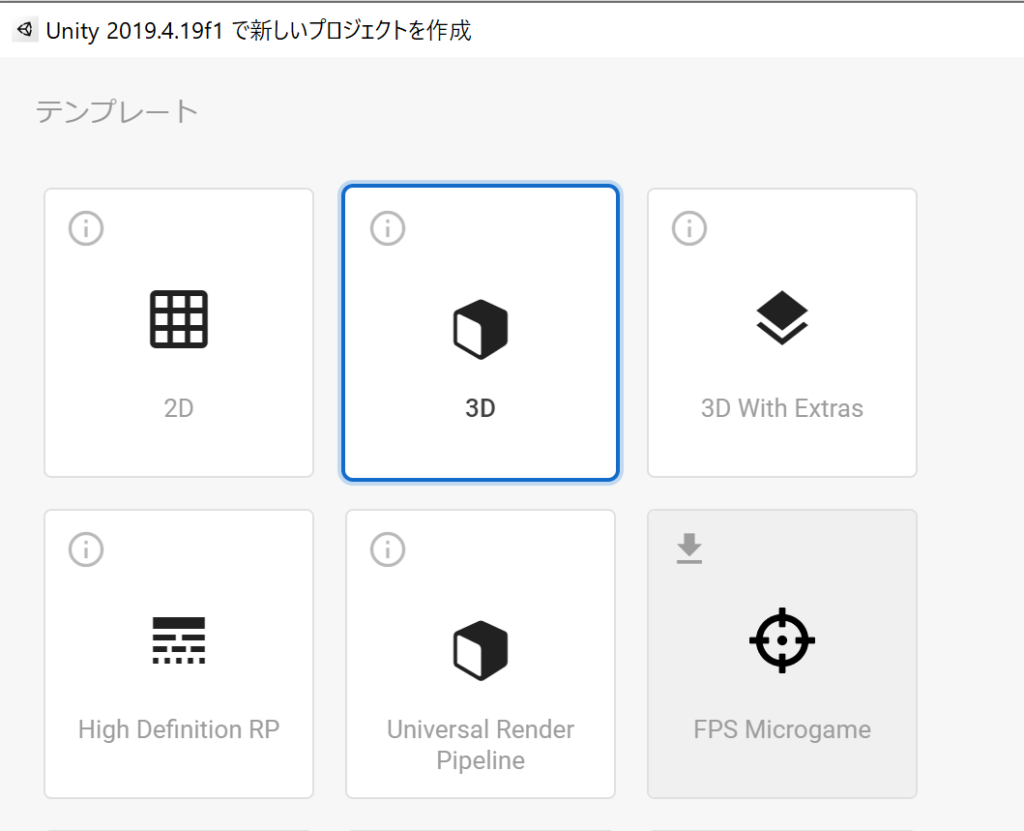Pick the High Definition RP label
This screenshot has height=831, width=1024.
[x=179, y=729]
